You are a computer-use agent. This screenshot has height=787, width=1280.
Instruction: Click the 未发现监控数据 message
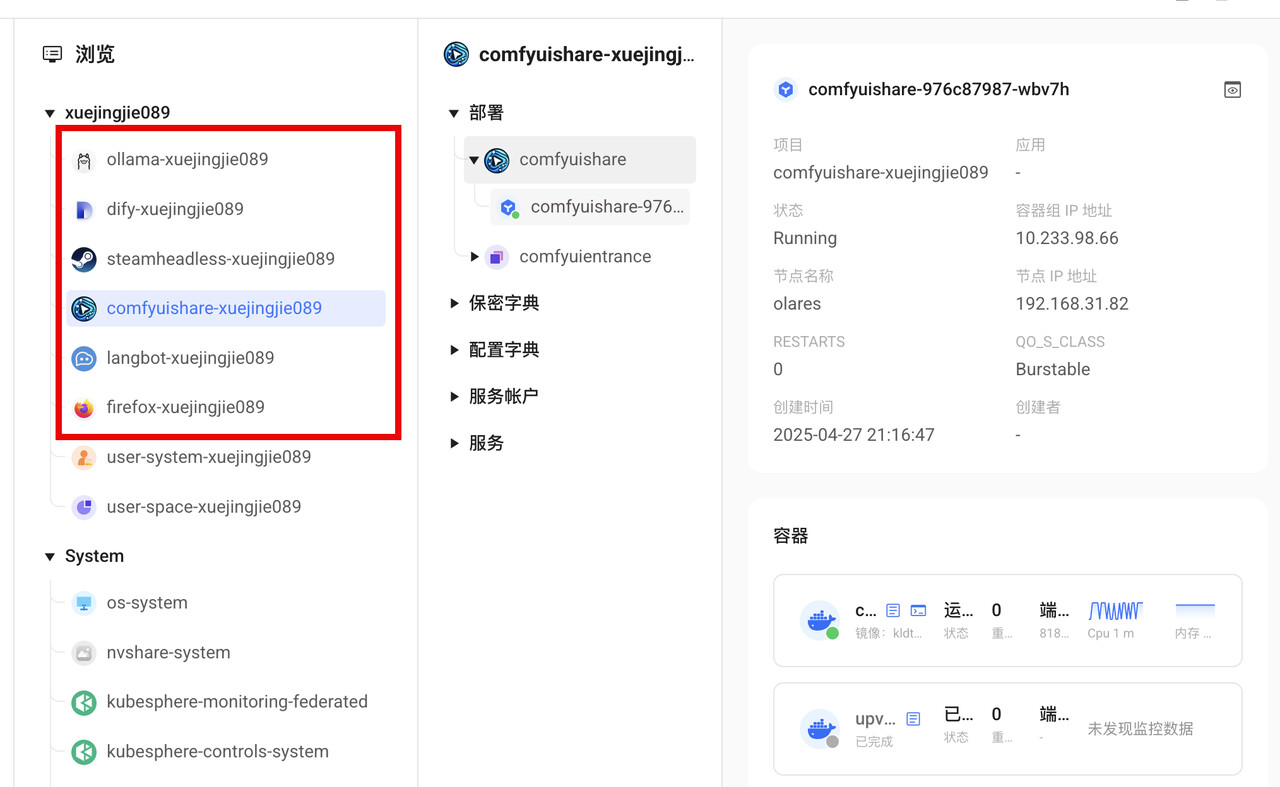point(1141,729)
